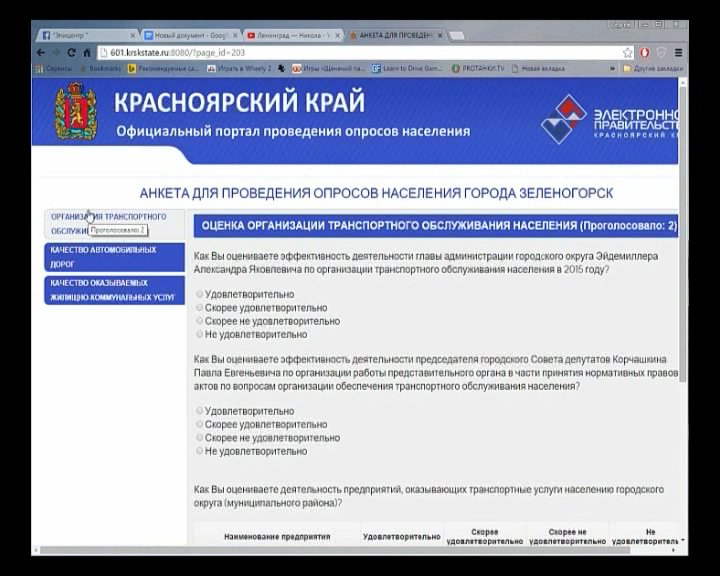Choose Скорее не удовлетворительно for the Корчашкин question
The width and height of the screenshot is (720, 576).
tap(199, 437)
